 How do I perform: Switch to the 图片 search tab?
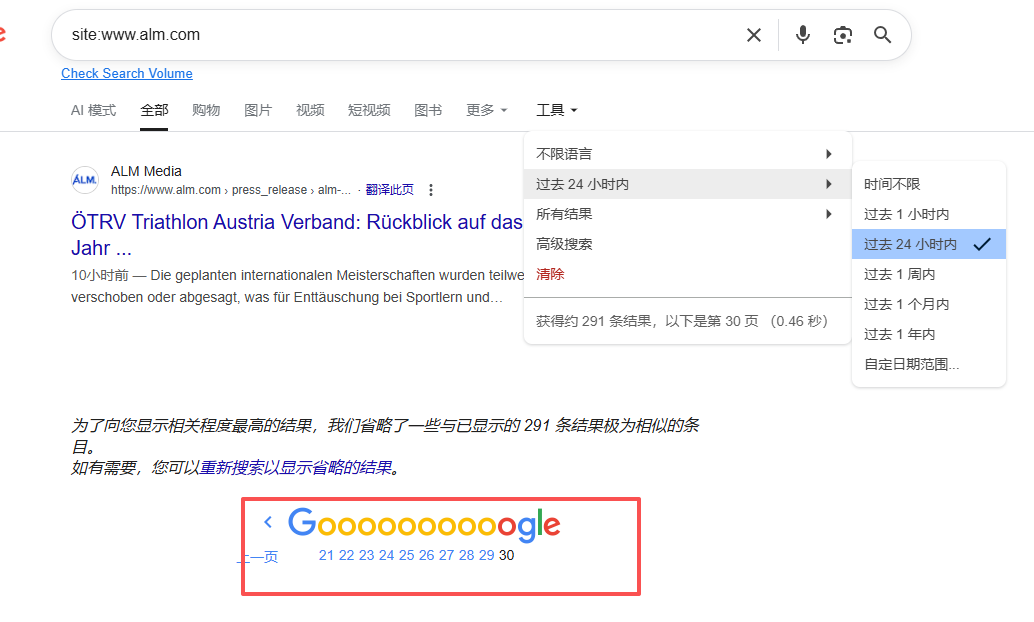tap(258, 110)
